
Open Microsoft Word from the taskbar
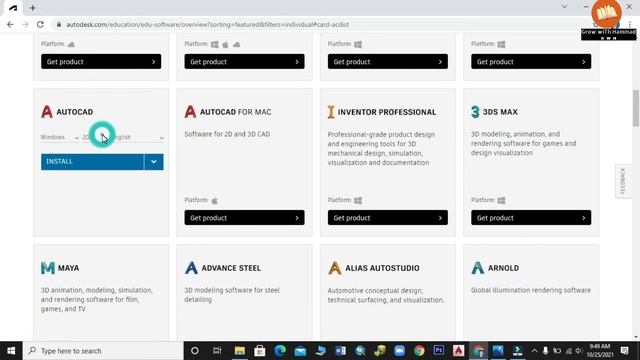point(340,351)
